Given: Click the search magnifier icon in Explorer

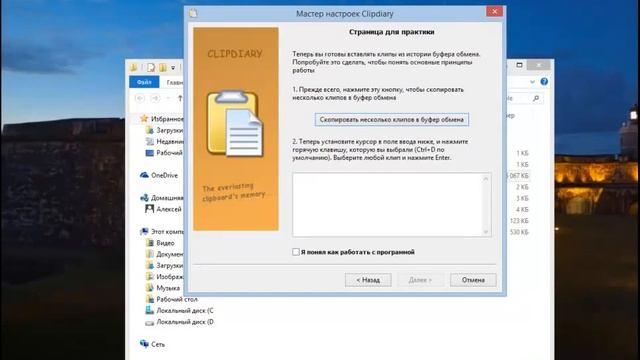Looking at the screenshot, I should coord(536,98).
